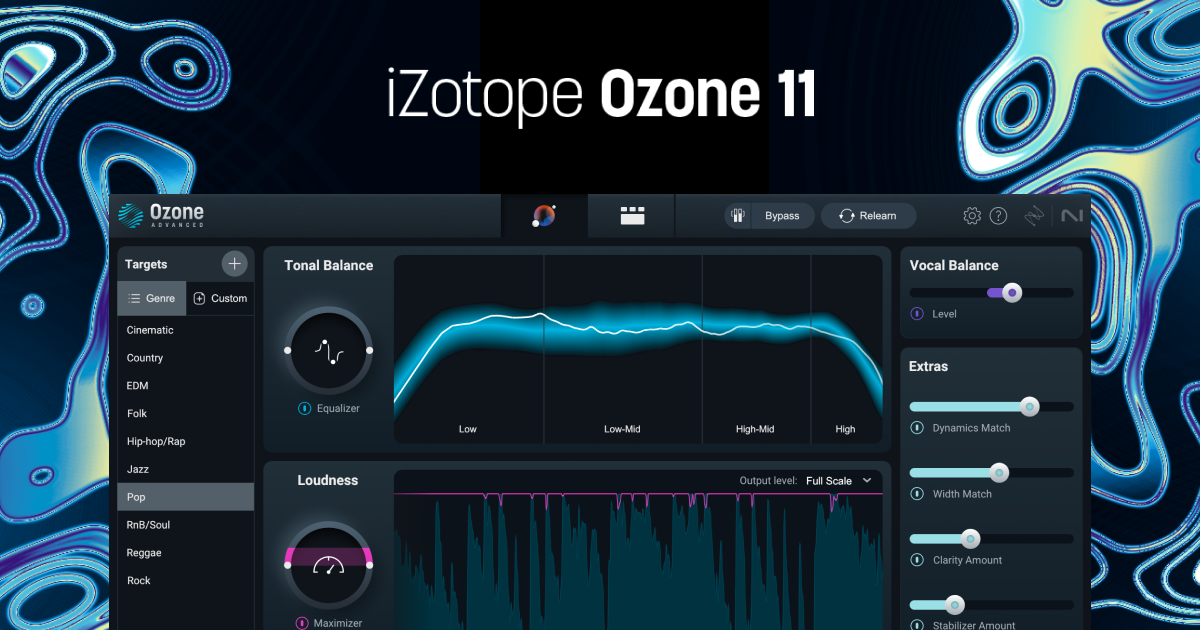Select the Reggae genre target

click(186, 553)
